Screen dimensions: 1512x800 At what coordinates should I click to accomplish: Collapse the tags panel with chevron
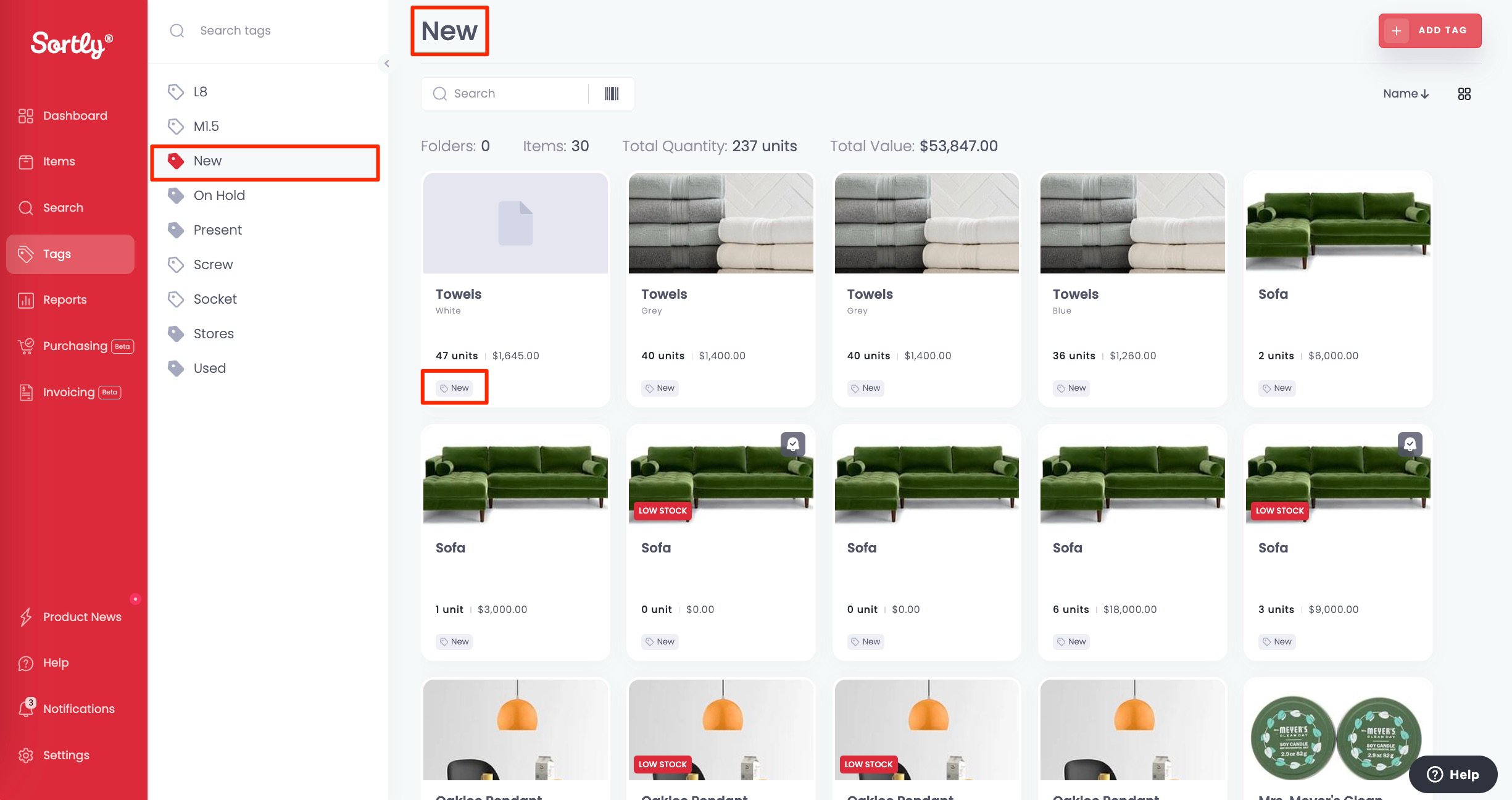pyautogui.click(x=386, y=64)
